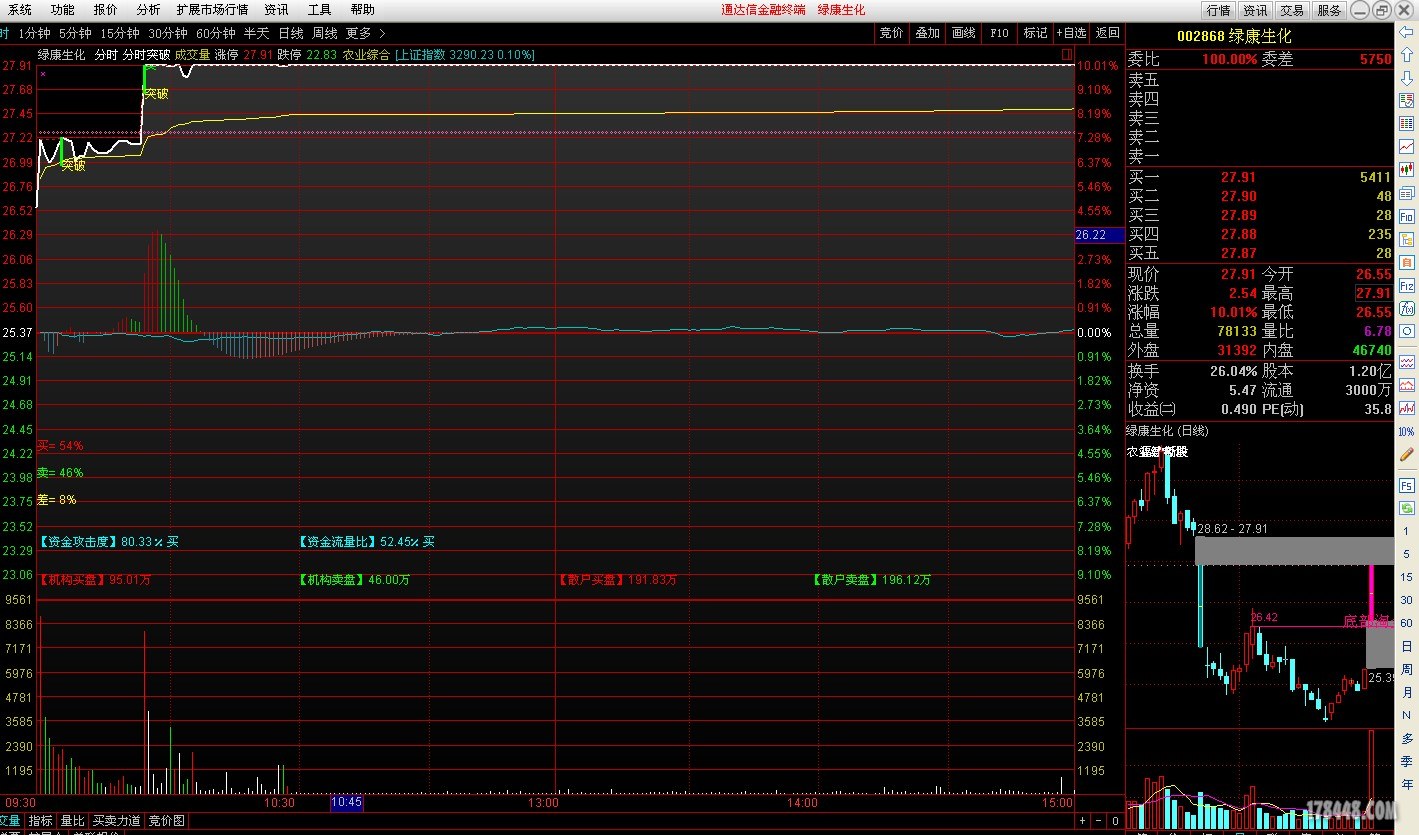Click the +自选 add favorite button
1419x835 pixels.
[x=1071, y=33]
